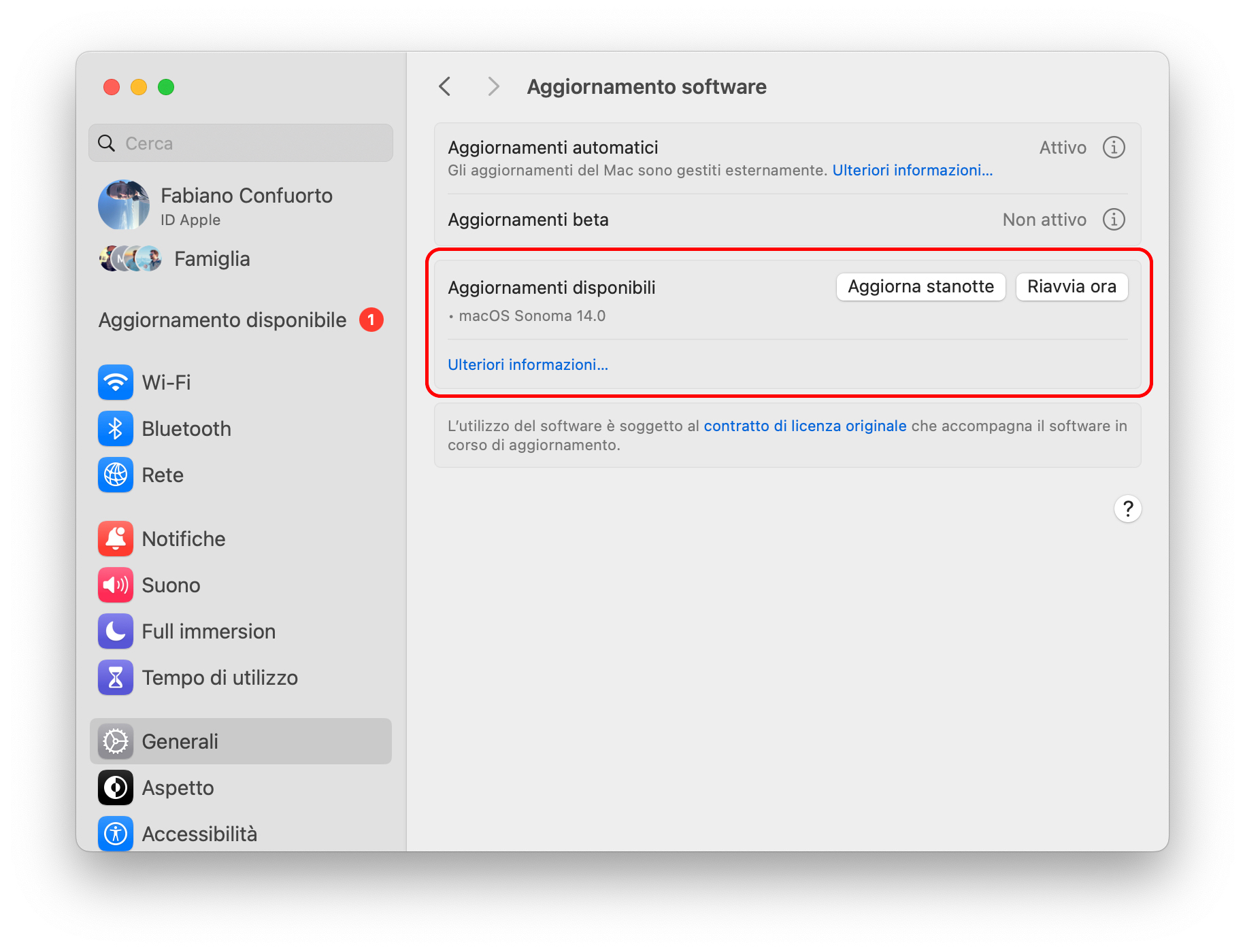Open the contratto di licenza originale link

coord(805,426)
